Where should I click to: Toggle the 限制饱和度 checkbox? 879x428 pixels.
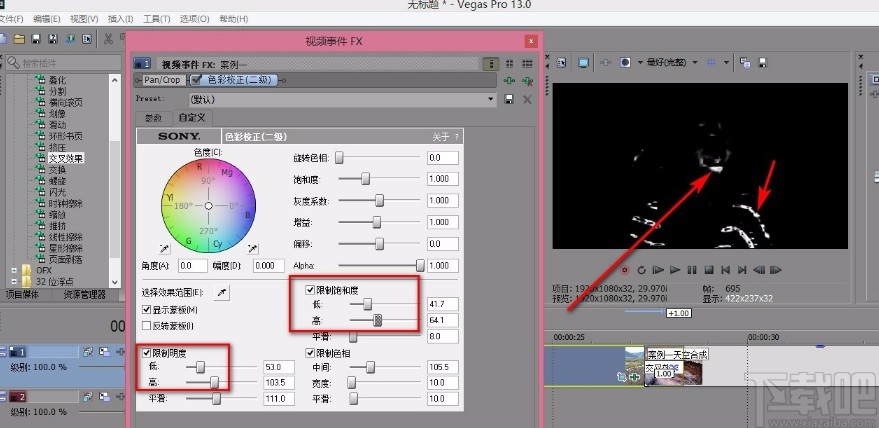(309, 290)
